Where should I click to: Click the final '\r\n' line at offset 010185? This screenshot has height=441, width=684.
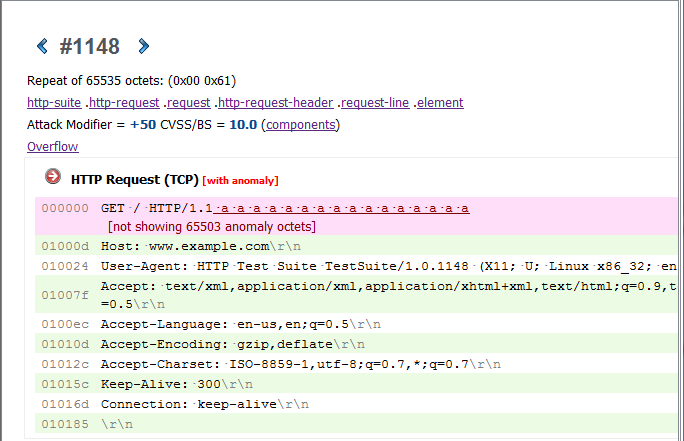point(117,424)
